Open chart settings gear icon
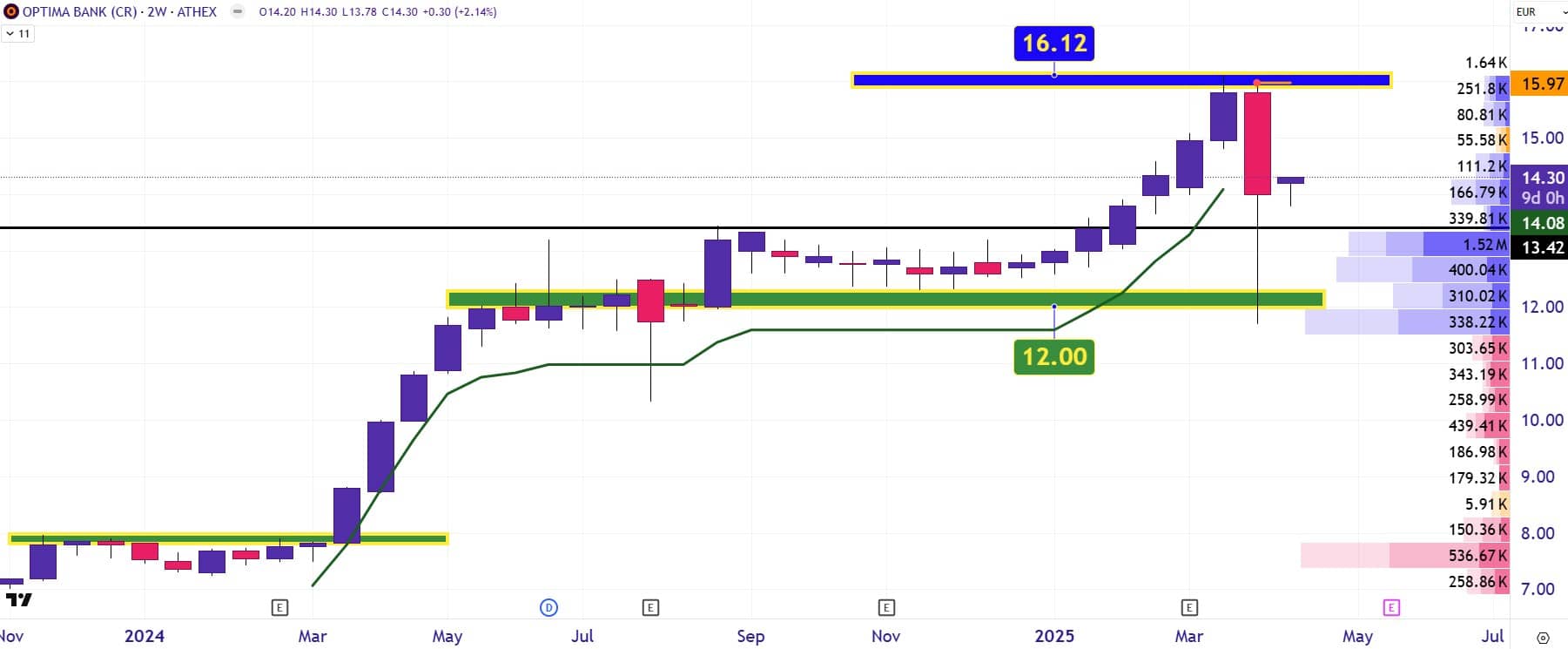Screen dimensions: 1568x649 pyautogui.click(x=1543, y=638)
